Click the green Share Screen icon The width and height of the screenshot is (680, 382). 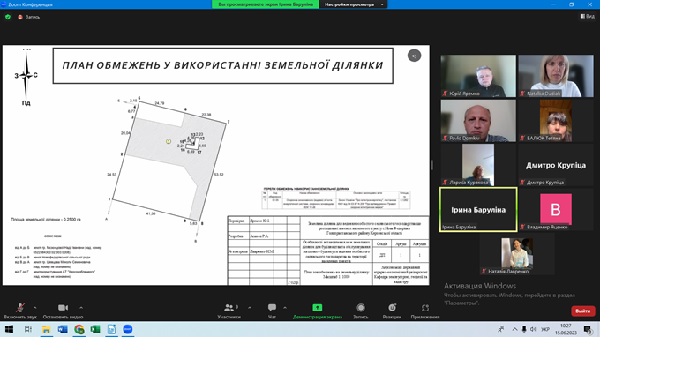pos(317,307)
